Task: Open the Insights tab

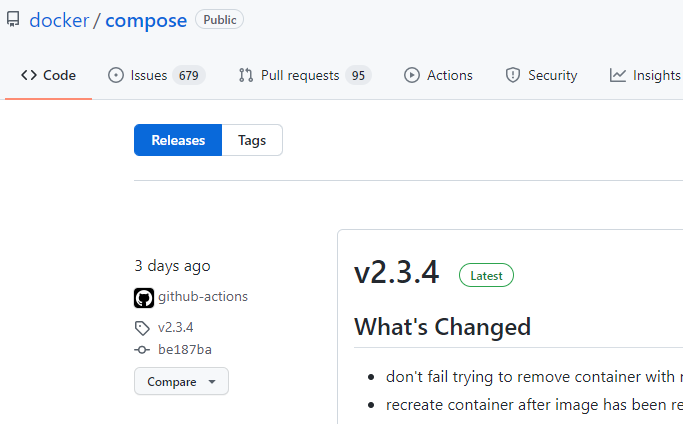Action: (x=646, y=75)
